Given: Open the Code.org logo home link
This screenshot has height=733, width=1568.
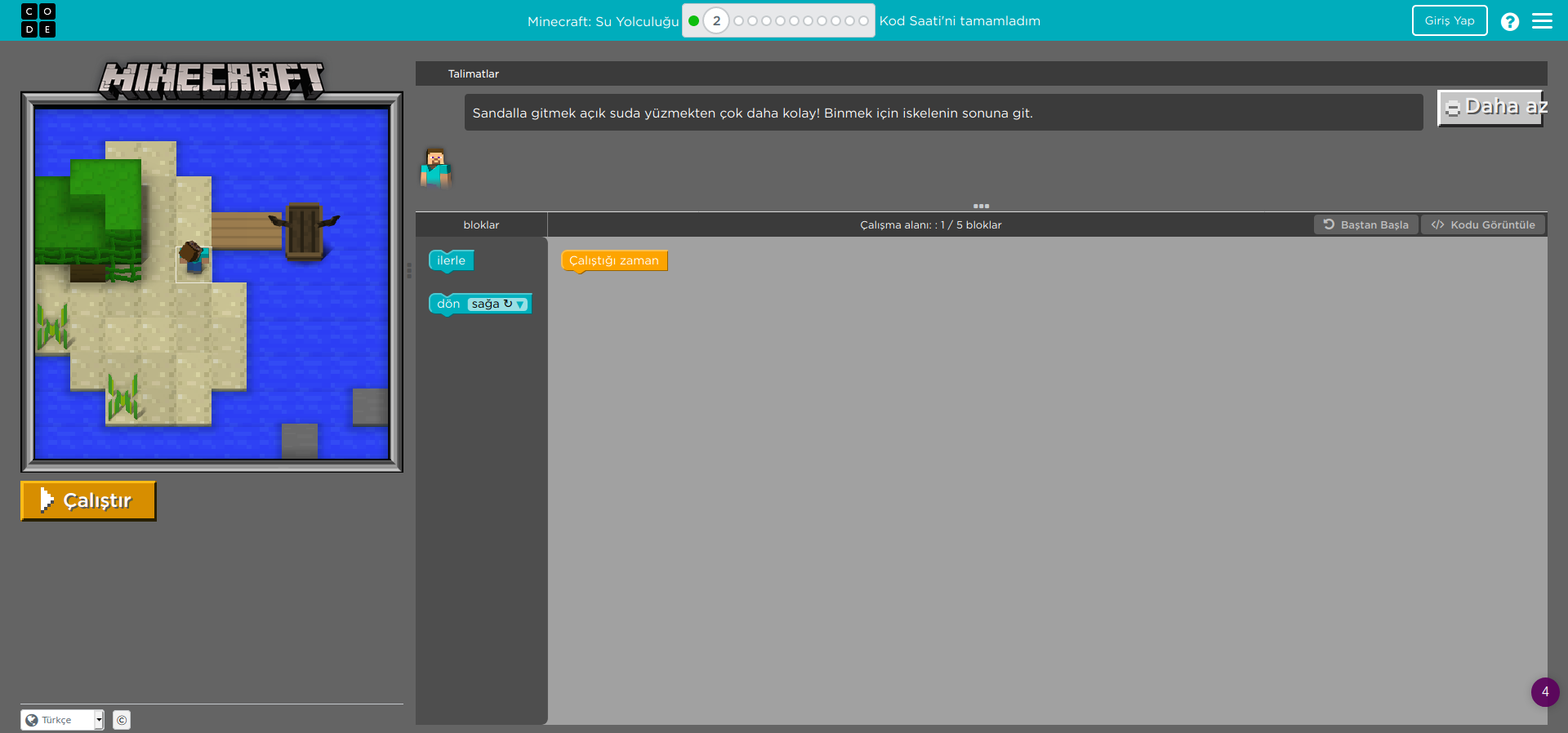Looking at the screenshot, I should [x=38, y=20].
